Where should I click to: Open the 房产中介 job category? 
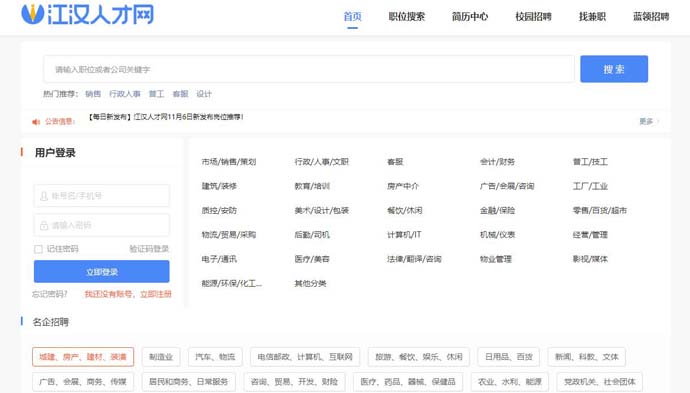point(403,186)
